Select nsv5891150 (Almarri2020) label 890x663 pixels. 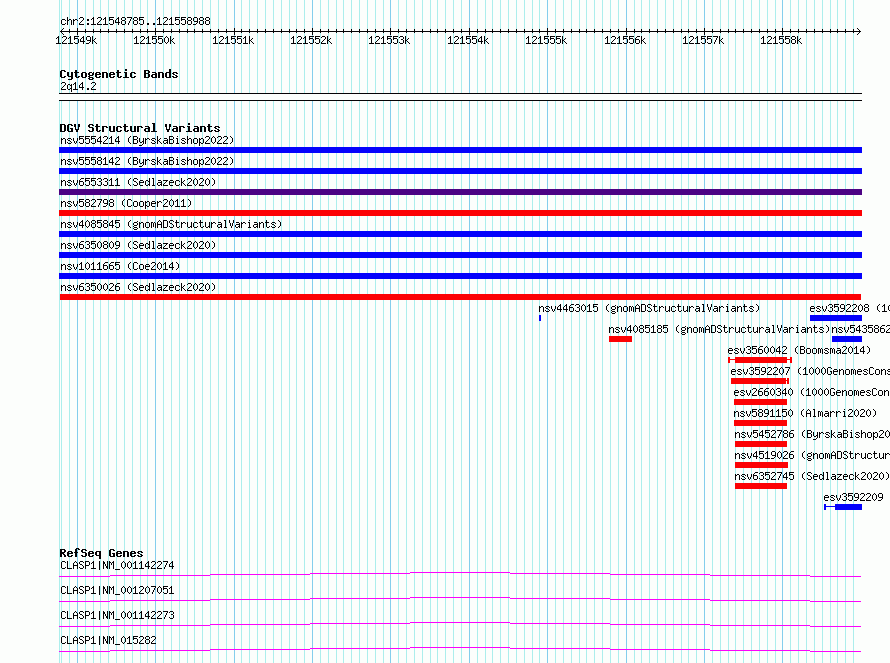[805, 413]
